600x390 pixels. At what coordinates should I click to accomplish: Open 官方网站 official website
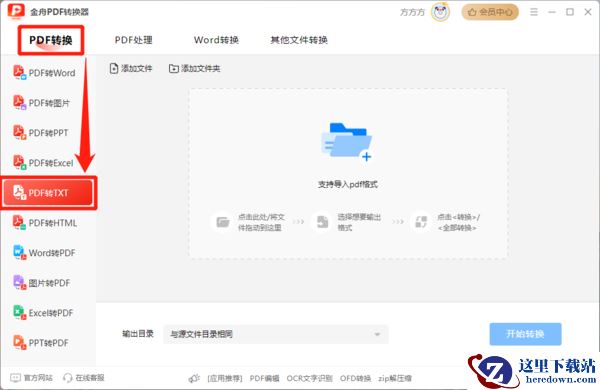pyautogui.click(x=31, y=378)
